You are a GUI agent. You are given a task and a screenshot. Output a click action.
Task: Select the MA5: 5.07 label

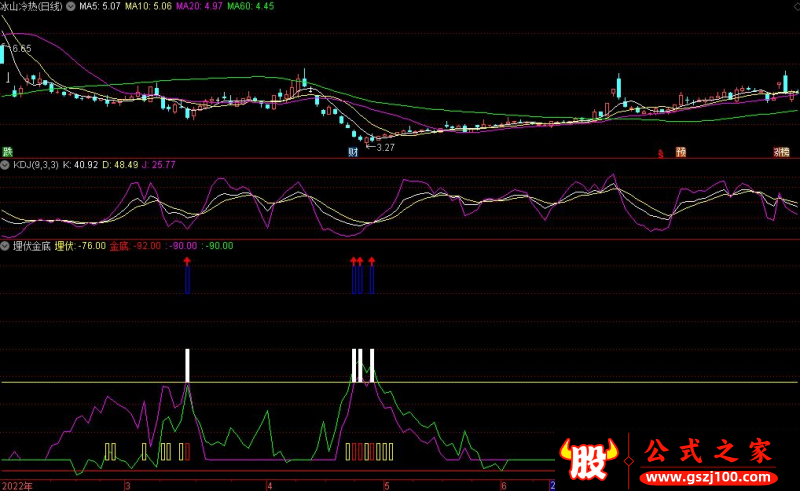tap(99, 7)
